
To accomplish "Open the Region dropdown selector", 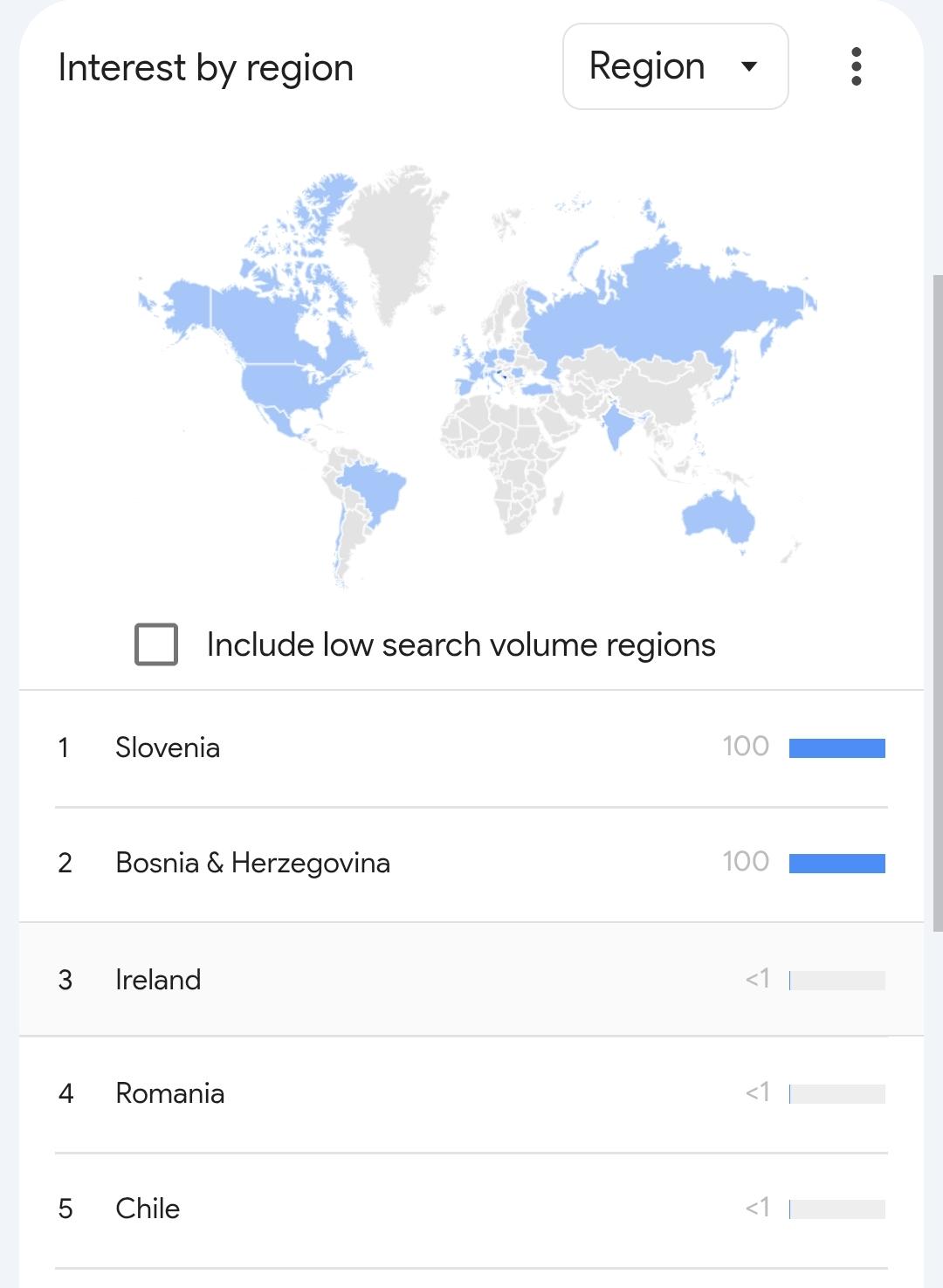I will [x=675, y=66].
